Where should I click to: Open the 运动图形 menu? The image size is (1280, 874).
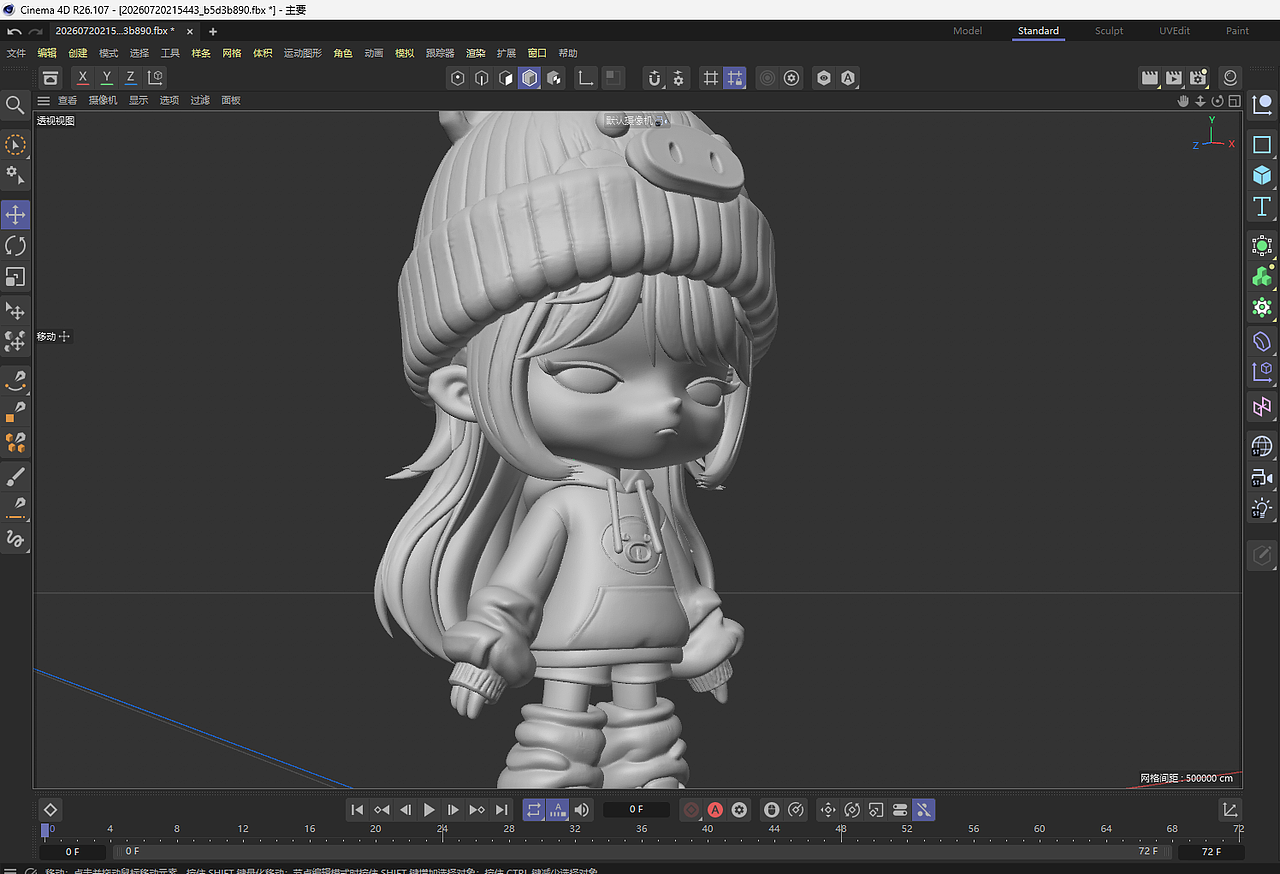[303, 53]
